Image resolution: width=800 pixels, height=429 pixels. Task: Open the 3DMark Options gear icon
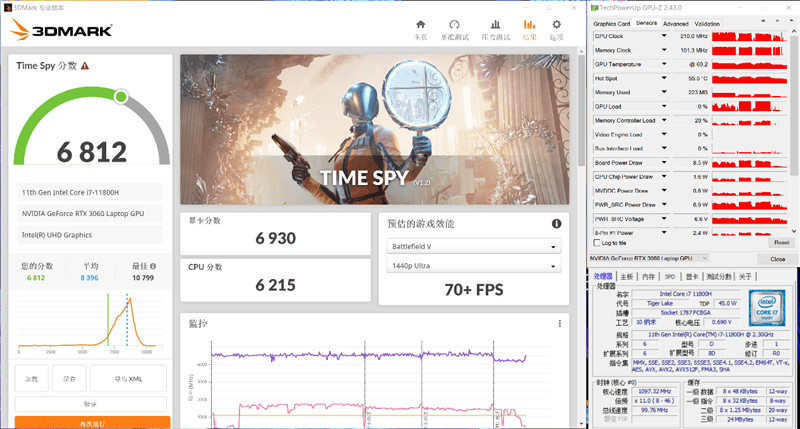[556, 24]
